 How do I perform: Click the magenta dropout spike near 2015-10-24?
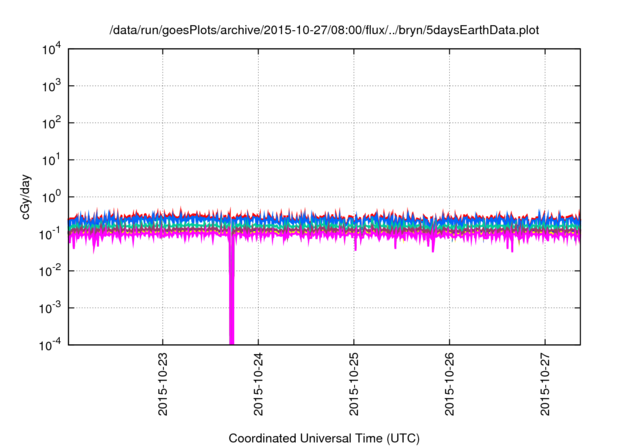[231, 290]
